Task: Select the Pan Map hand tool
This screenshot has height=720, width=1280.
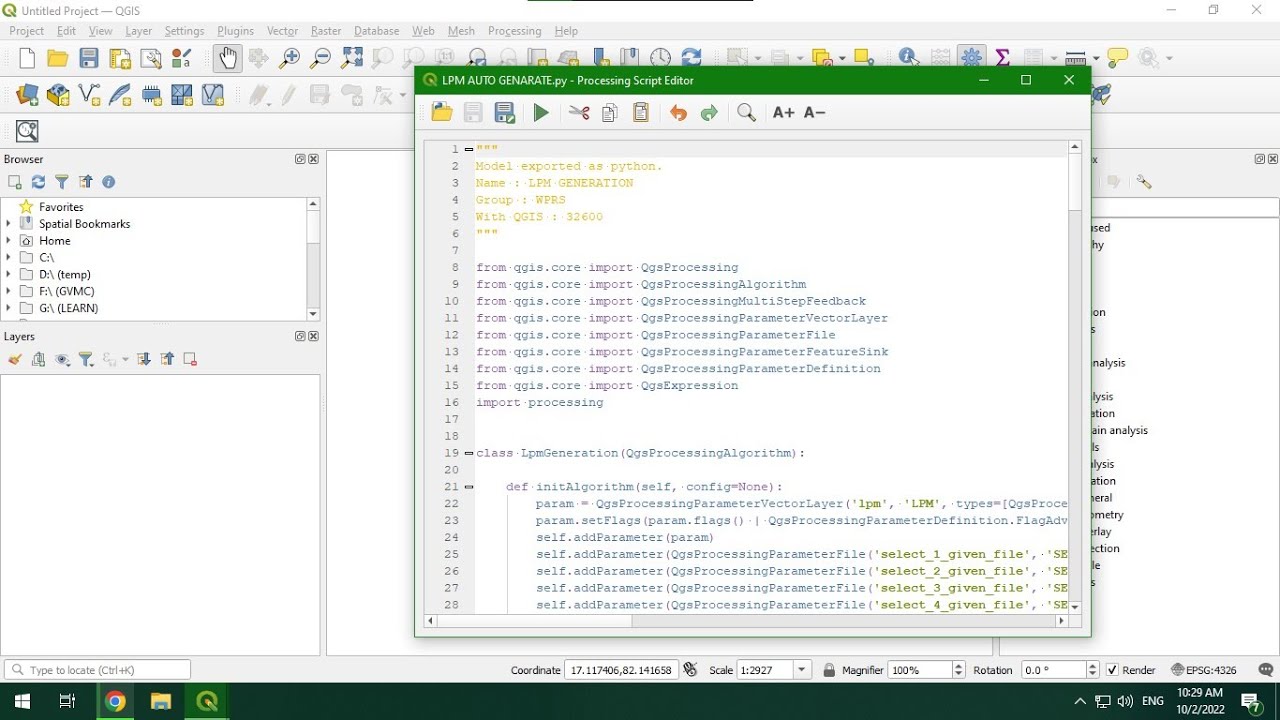Action: tap(227, 58)
